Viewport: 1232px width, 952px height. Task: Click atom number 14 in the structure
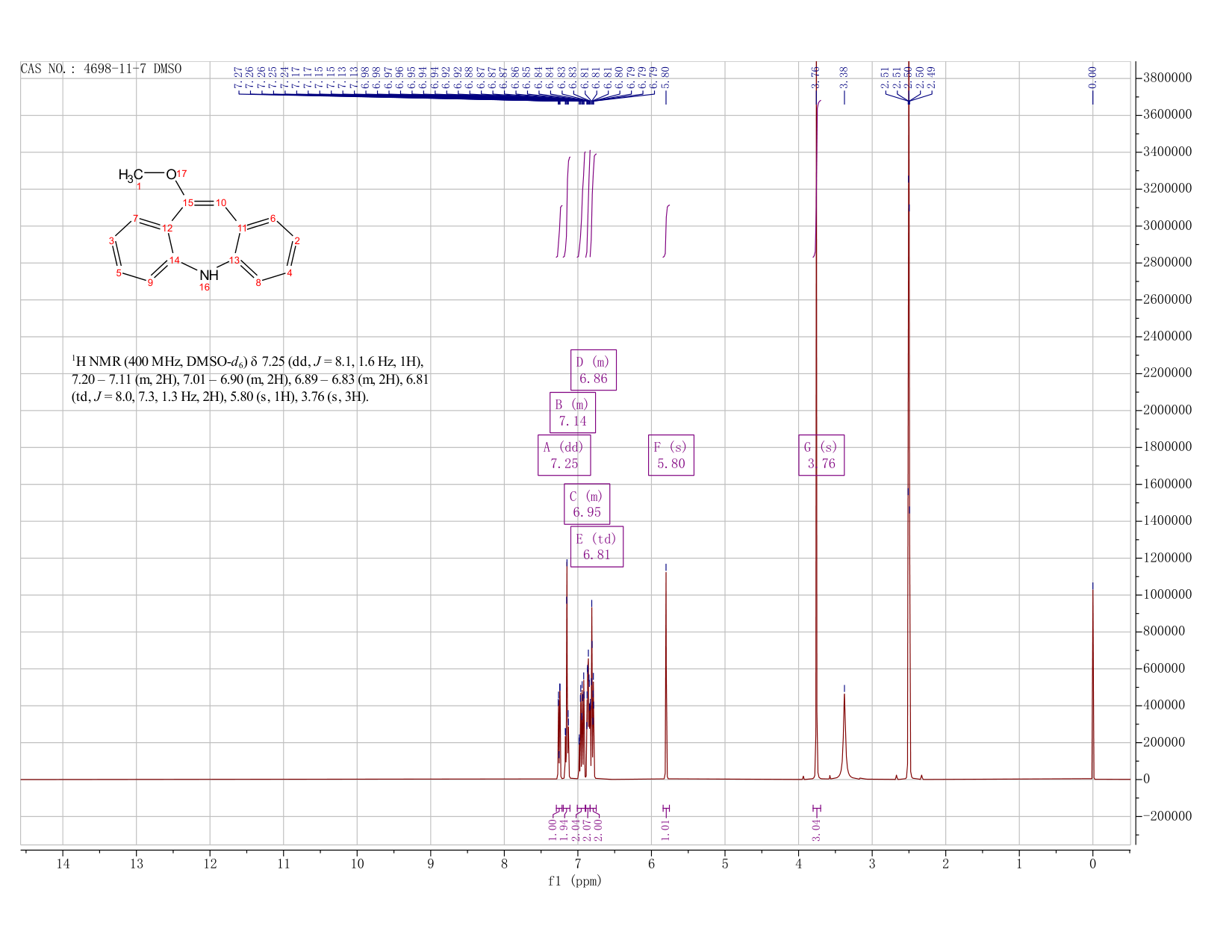[174, 260]
